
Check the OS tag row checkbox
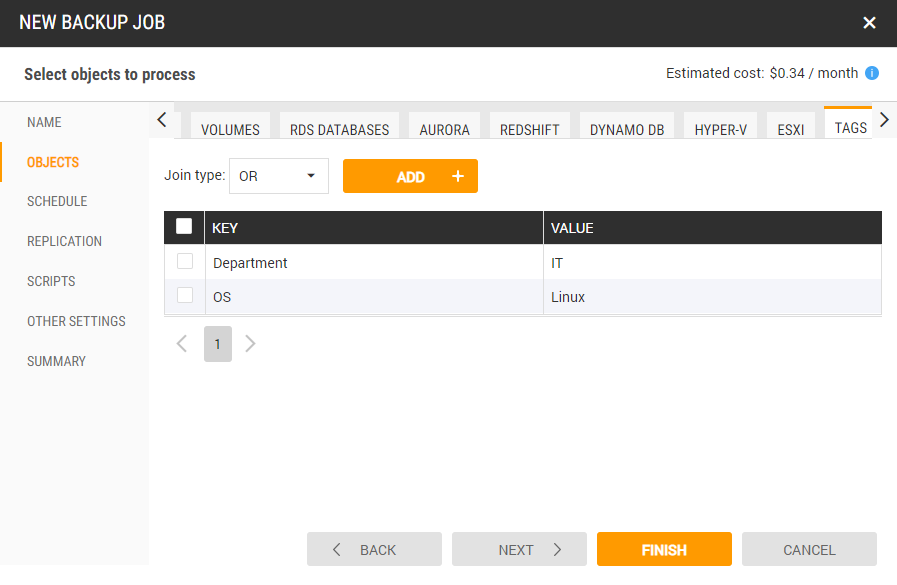185,296
